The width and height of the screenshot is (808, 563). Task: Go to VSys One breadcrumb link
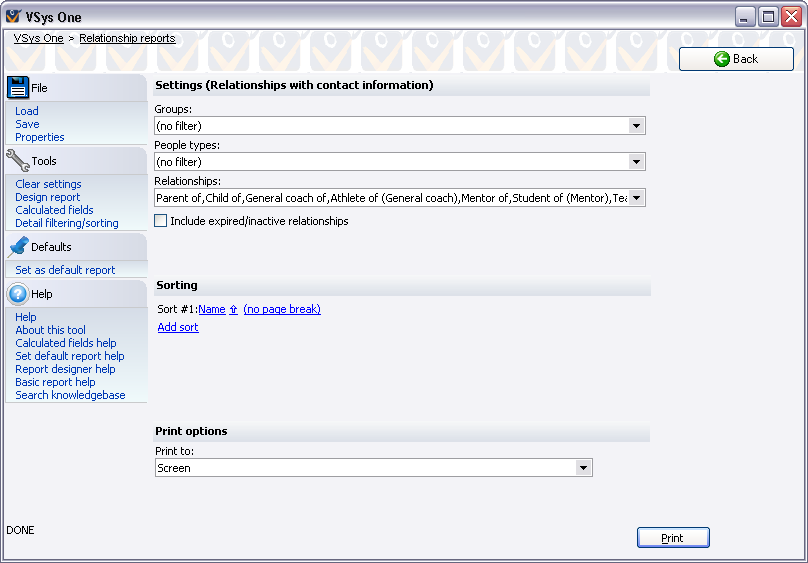(x=39, y=38)
